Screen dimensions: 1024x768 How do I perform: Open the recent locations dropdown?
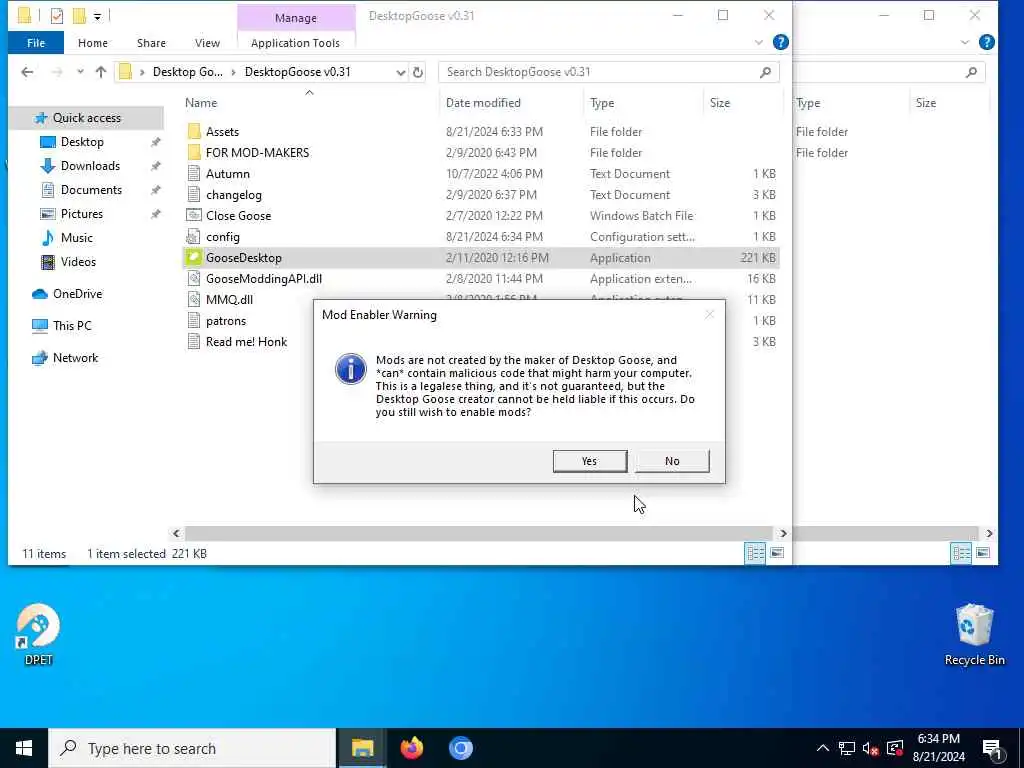80,72
